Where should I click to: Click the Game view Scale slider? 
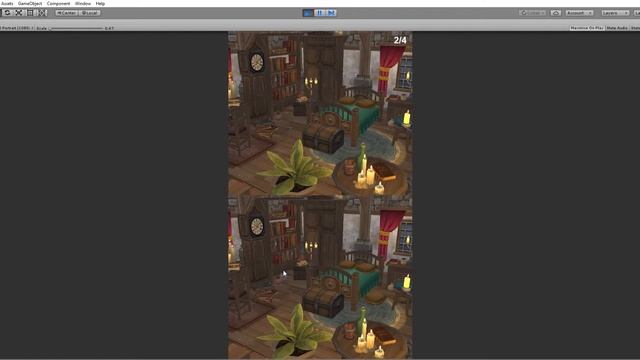coord(76,28)
